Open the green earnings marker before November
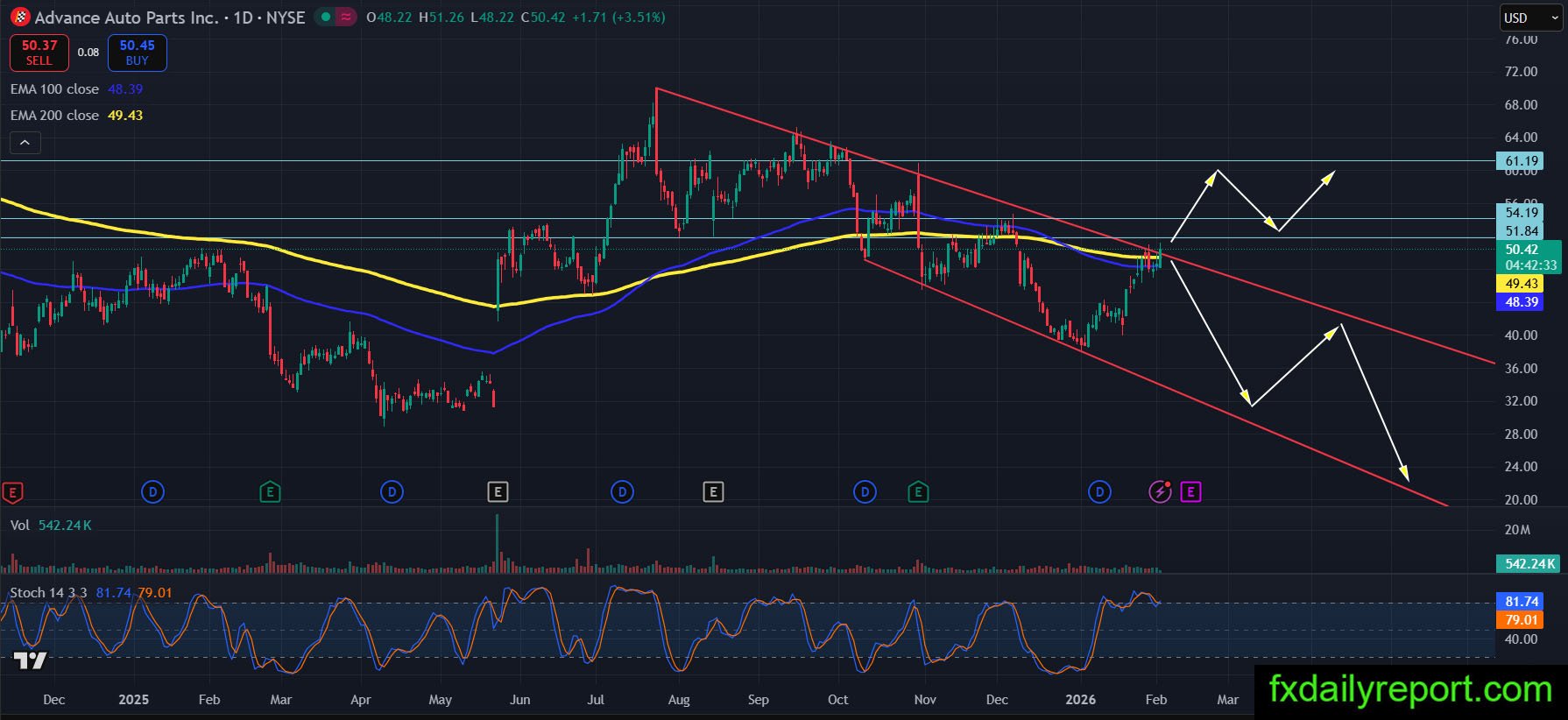1568x720 pixels. click(918, 492)
